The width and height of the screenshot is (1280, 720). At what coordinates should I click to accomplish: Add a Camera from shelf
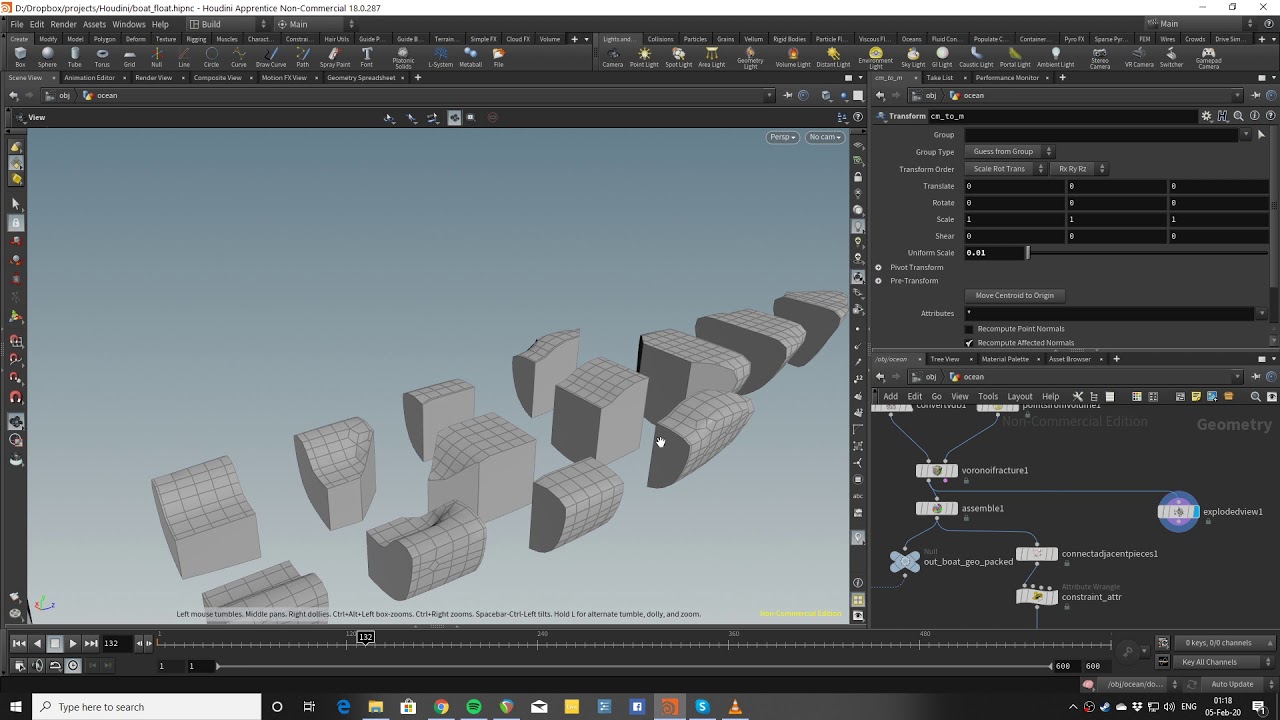[x=612, y=58]
